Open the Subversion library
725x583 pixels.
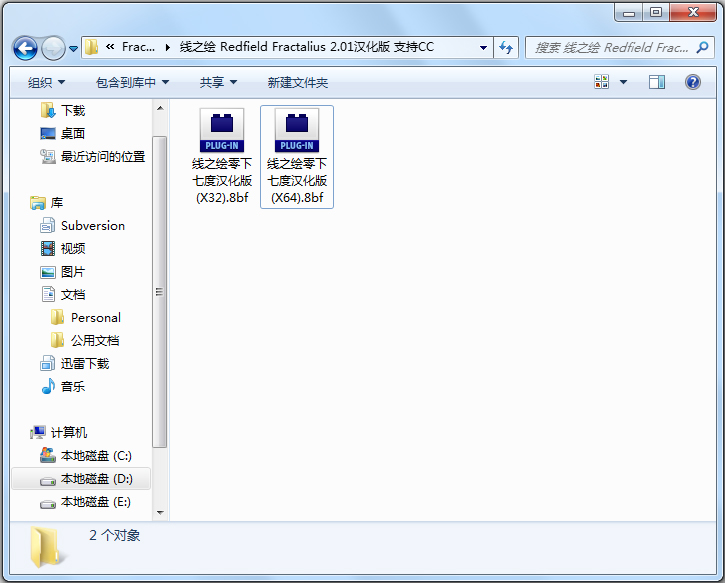(92, 226)
